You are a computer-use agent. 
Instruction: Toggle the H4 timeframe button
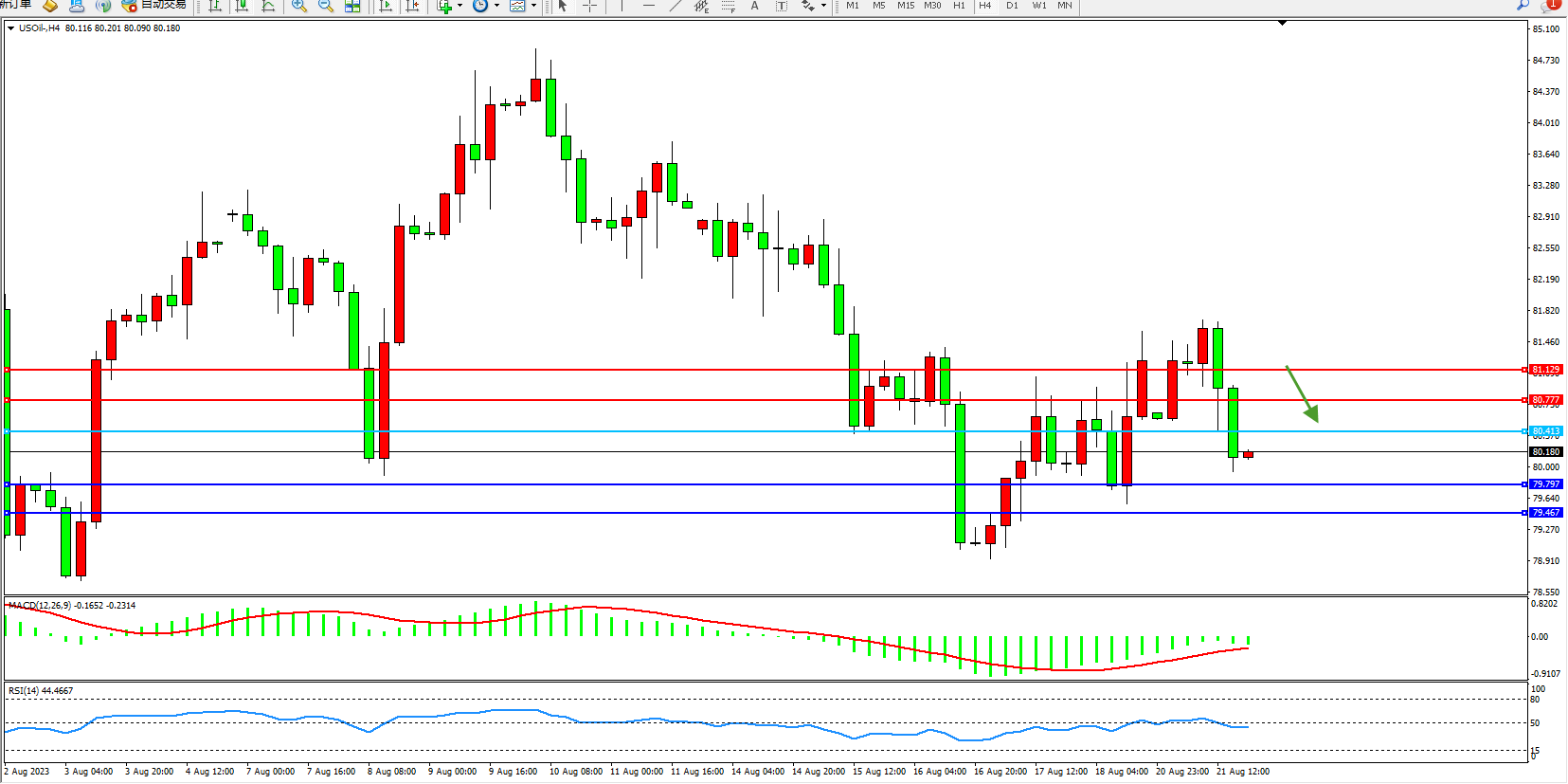(985, 6)
